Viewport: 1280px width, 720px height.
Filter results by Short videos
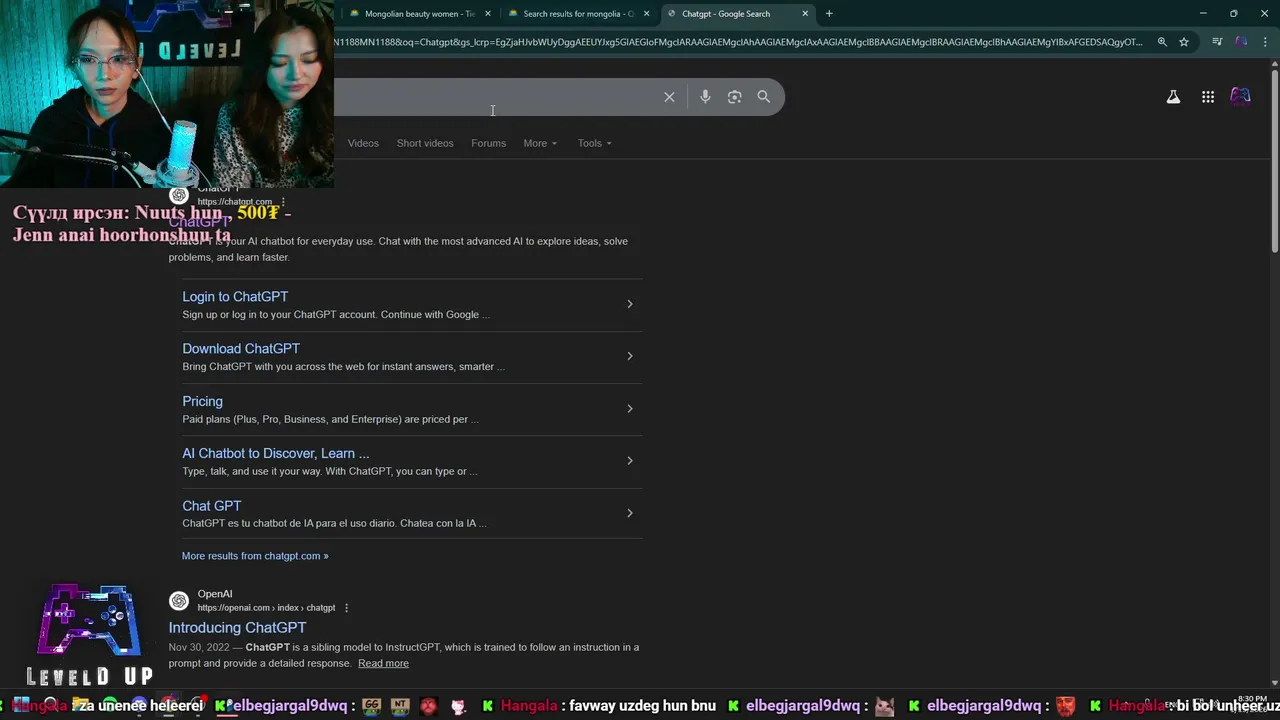pyautogui.click(x=425, y=143)
